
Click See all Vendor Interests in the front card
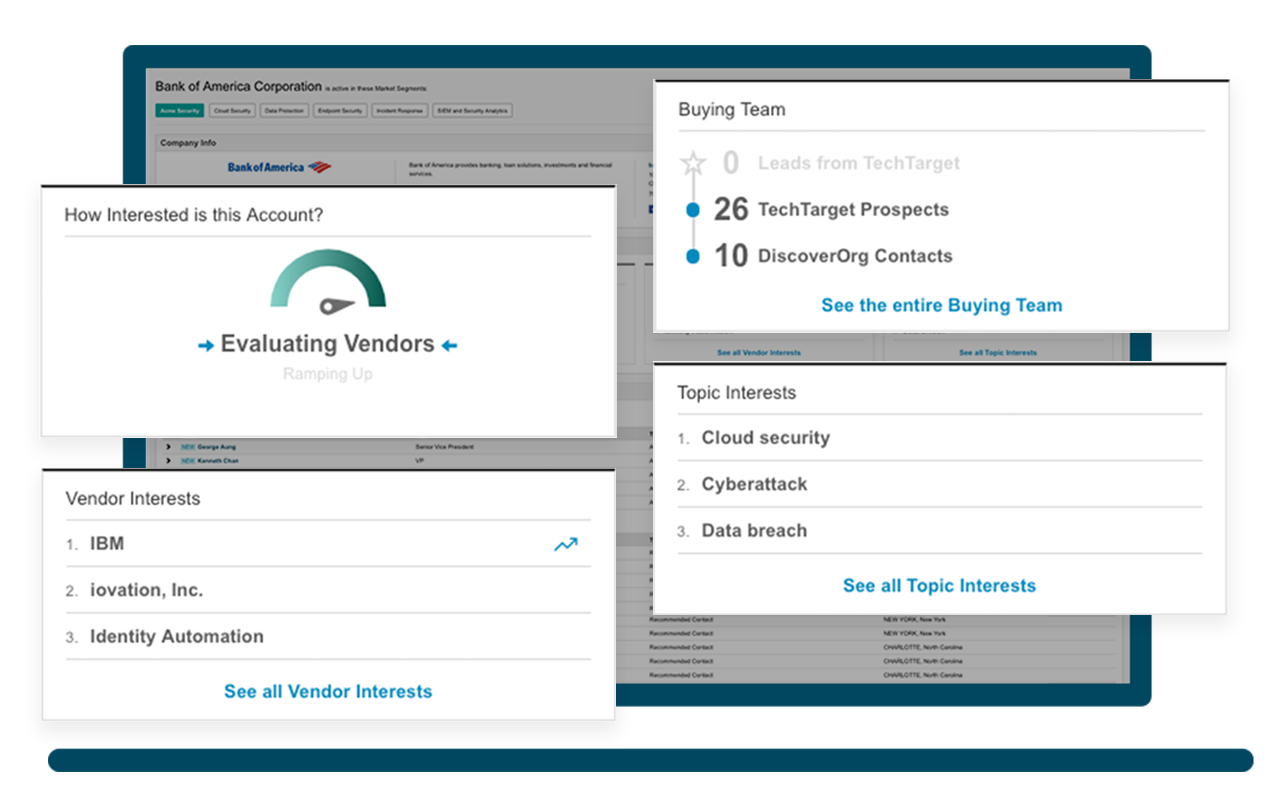328,691
